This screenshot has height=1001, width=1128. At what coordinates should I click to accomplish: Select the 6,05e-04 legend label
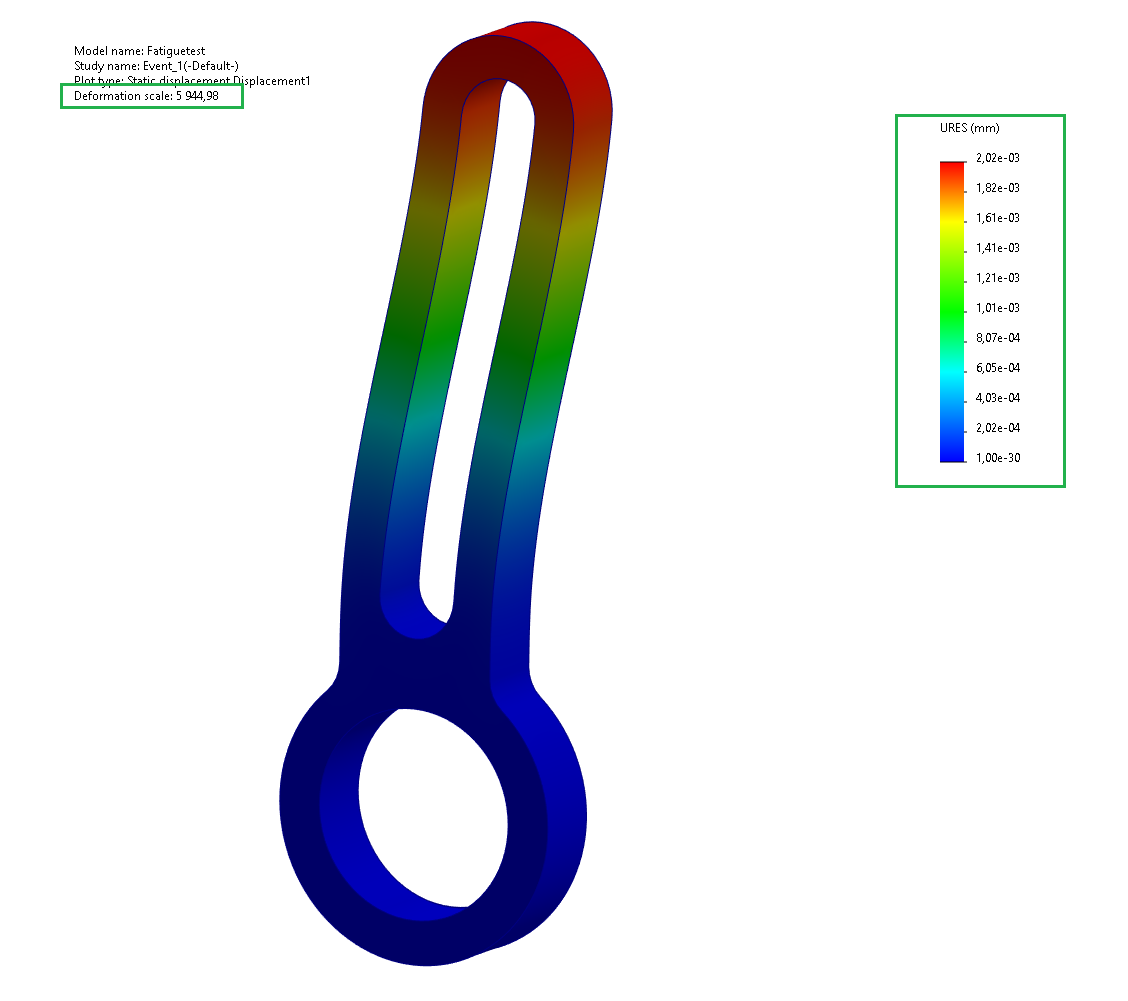click(x=997, y=368)
